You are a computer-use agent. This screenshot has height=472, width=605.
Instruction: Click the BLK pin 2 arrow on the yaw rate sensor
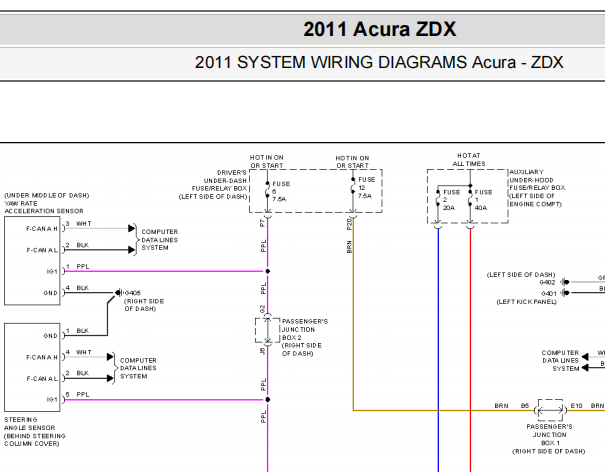coord(132,250)
